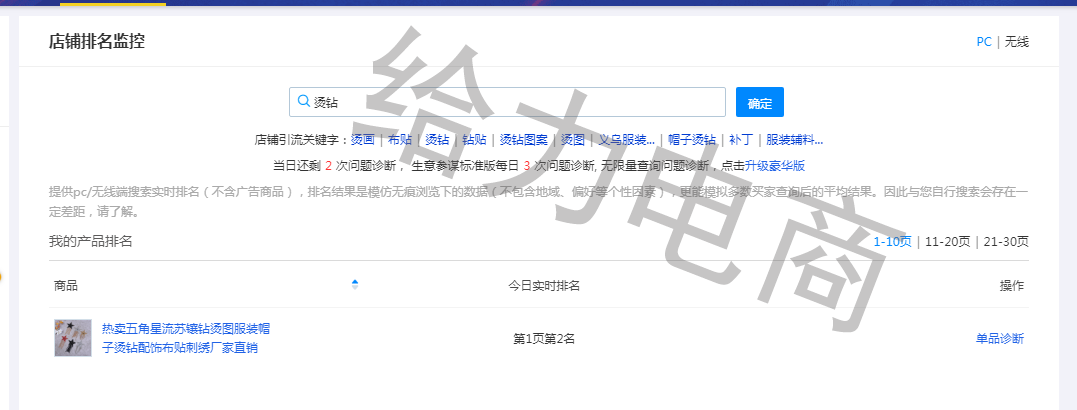Show pages 11-20 of rankings
The height and width of the screenshot is (410, 1077).
click(x=947, y=241)
